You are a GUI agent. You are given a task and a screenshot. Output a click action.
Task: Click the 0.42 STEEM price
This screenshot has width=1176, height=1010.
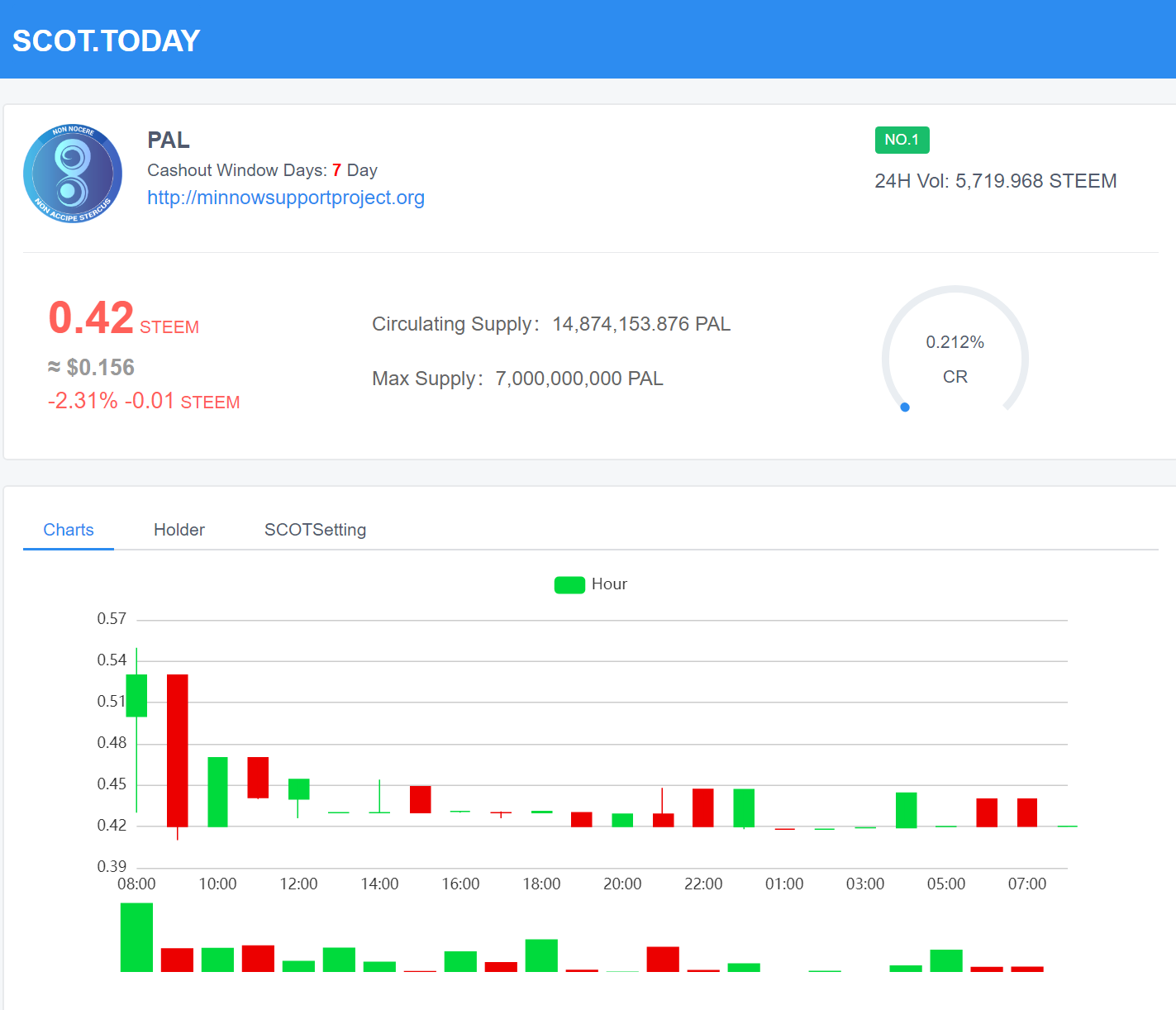[x=123, y=318]
